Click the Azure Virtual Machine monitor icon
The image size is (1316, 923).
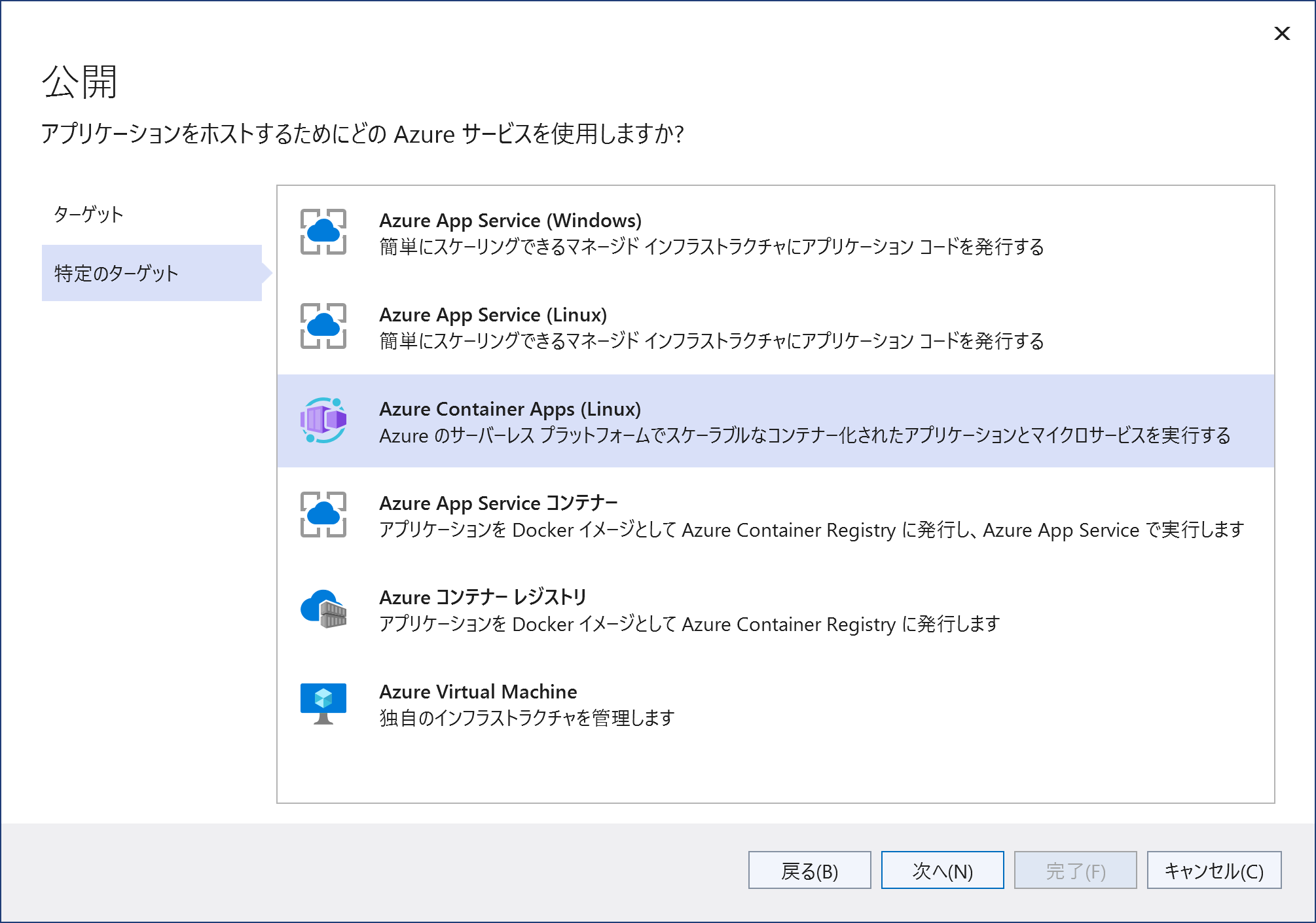323,704
